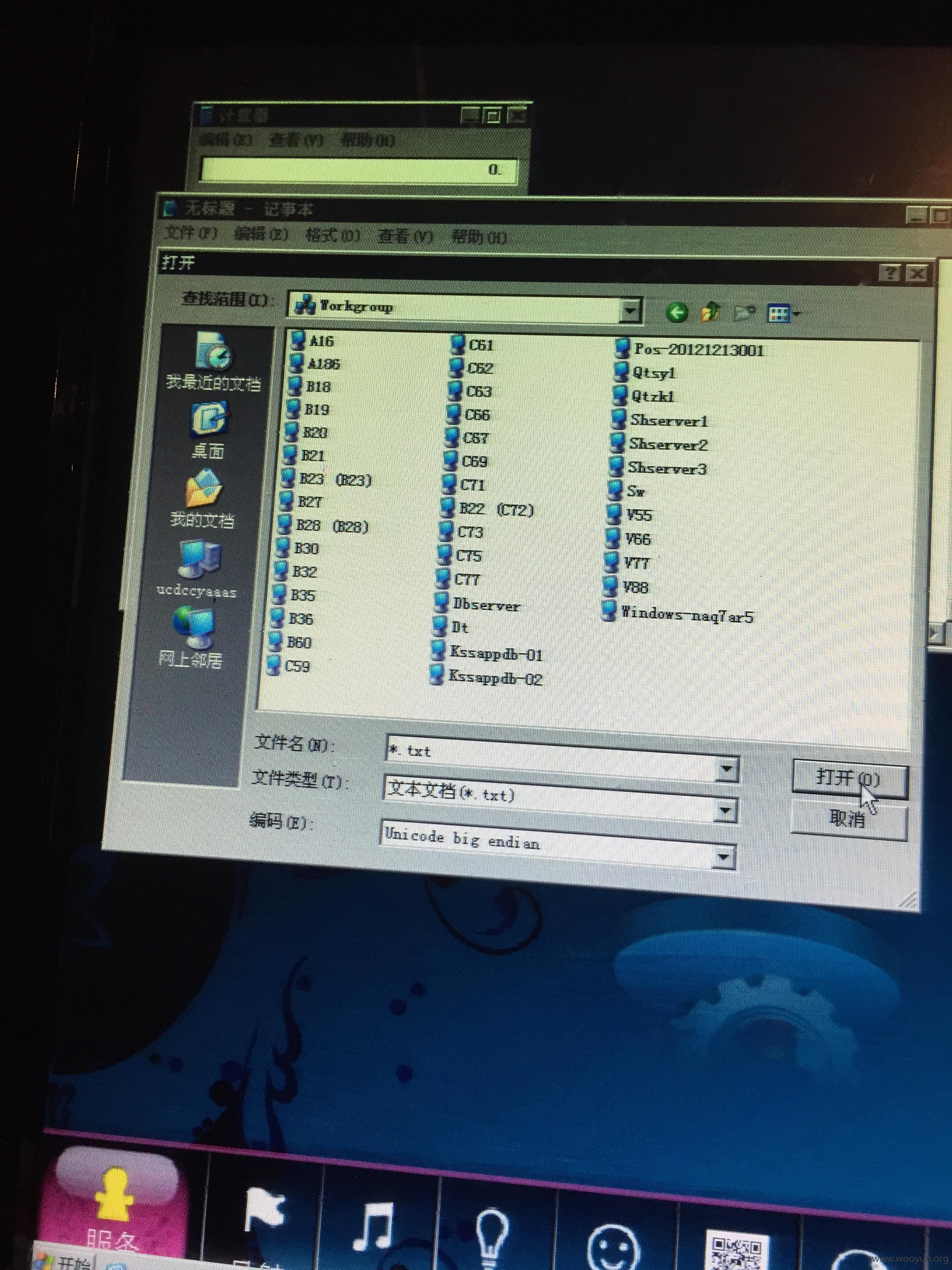Open Notepad Format (格式) menu
952x1270 pixels.
click(333, 235)
